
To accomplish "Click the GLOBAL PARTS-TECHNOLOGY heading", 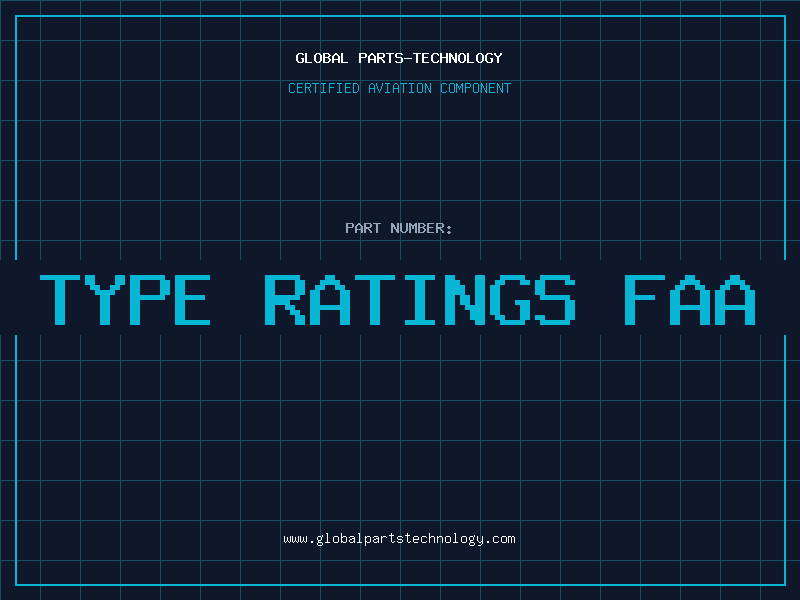I will pos(399,58).
